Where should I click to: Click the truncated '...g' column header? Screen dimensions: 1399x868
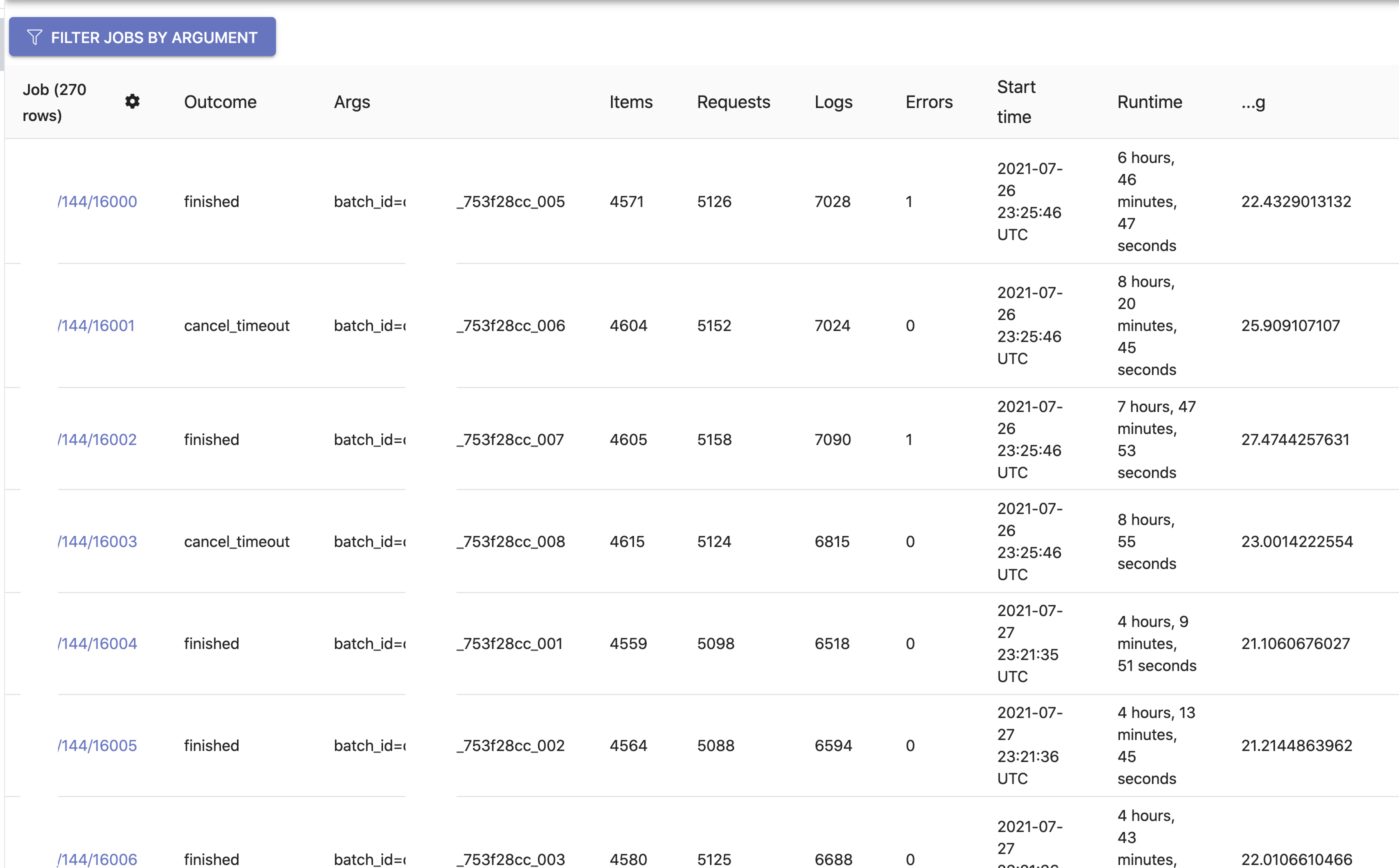1252,101
